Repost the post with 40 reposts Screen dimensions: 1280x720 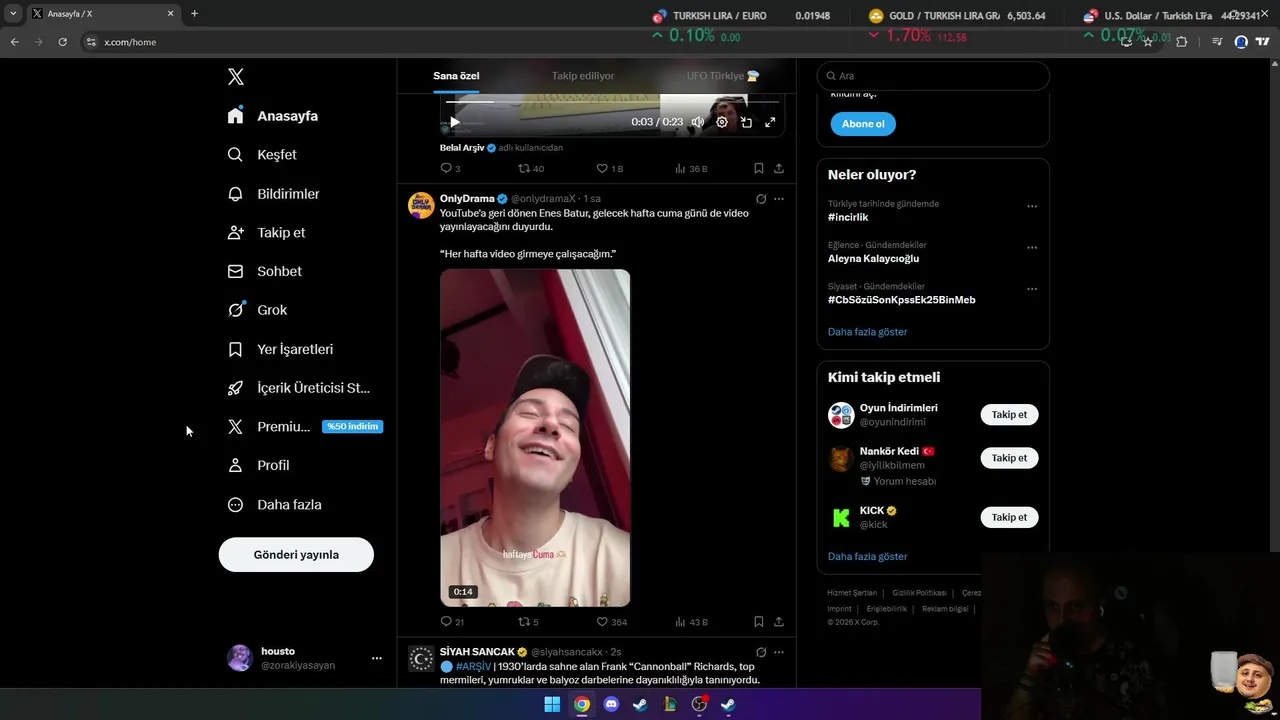[531, 169]
